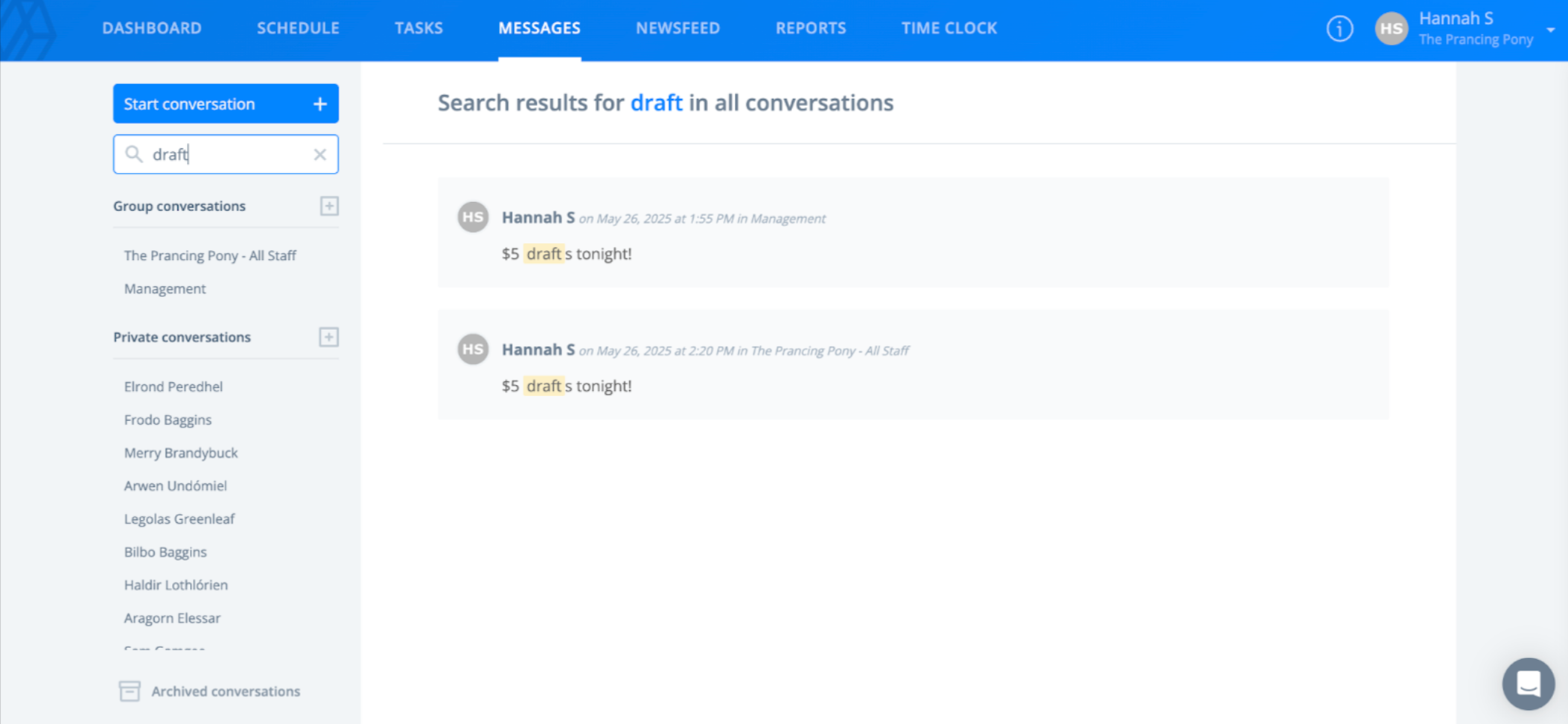Open The Prancing Pony - All Staff conversation
This screenshot has width=1568, height=724.
tap(210, 255)
